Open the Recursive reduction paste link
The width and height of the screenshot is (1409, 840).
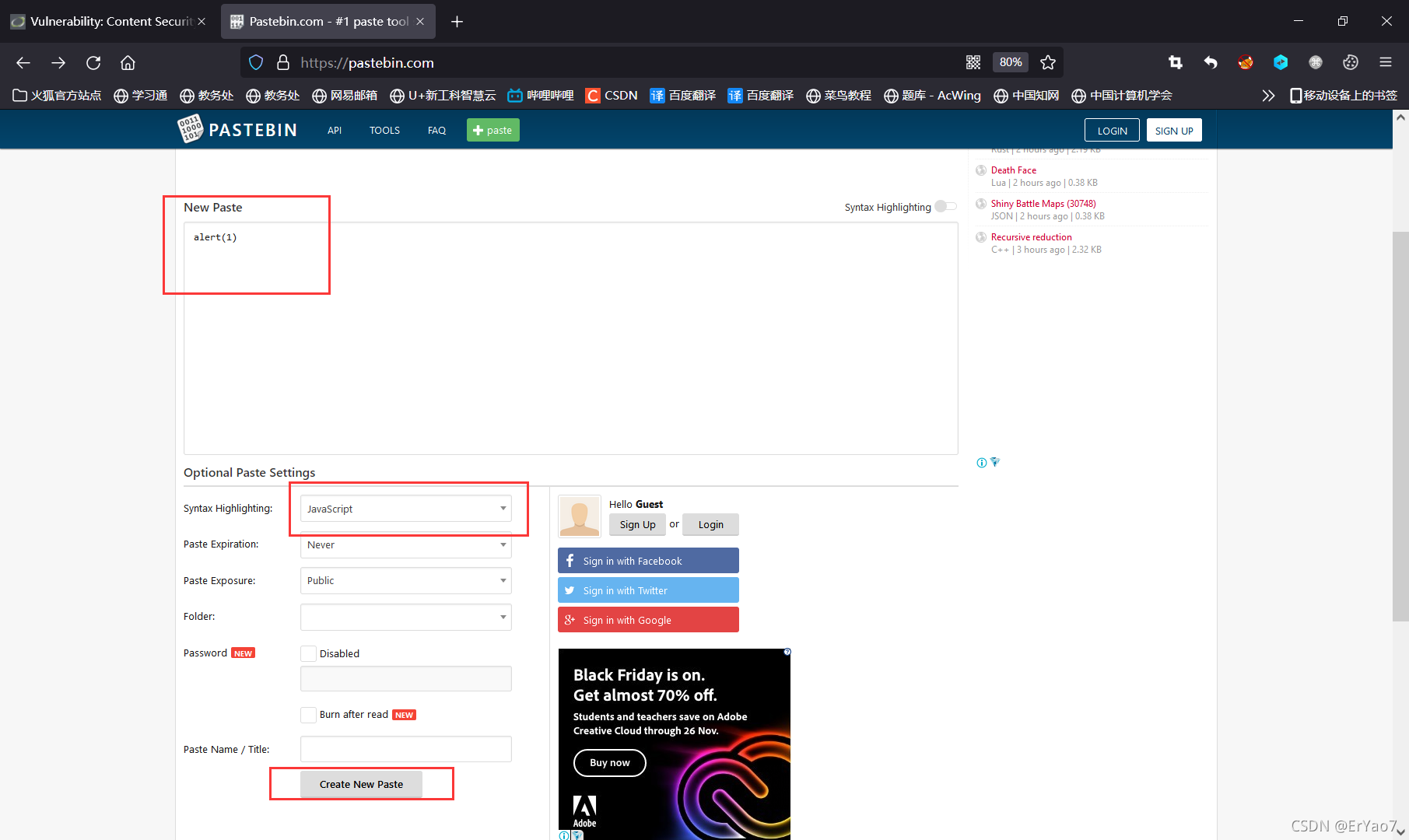[x=1031, y=237]
